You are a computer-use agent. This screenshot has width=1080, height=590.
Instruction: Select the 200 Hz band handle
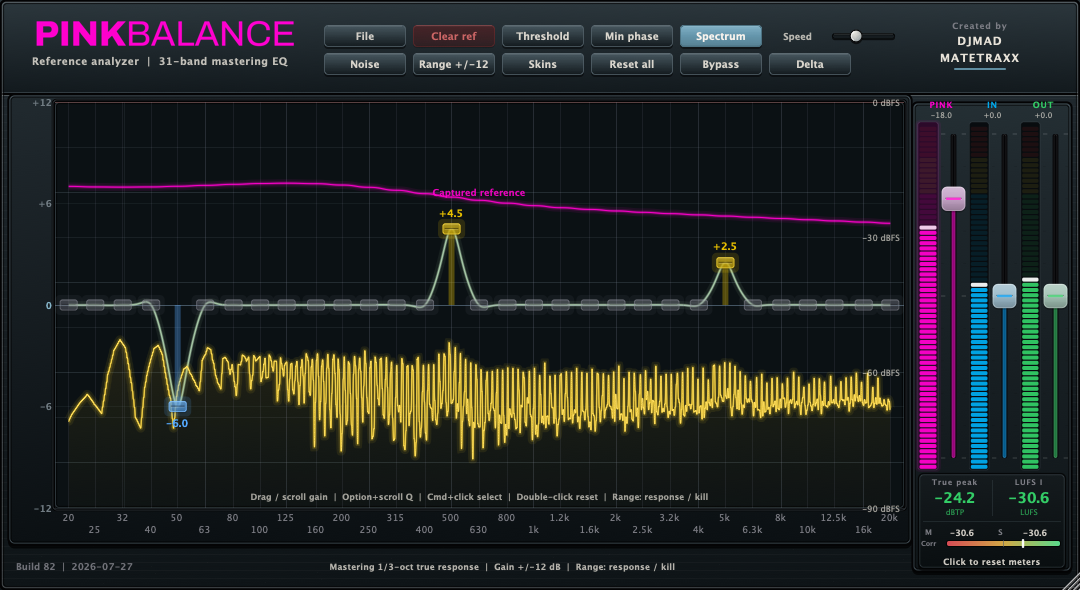coord(342,305)
